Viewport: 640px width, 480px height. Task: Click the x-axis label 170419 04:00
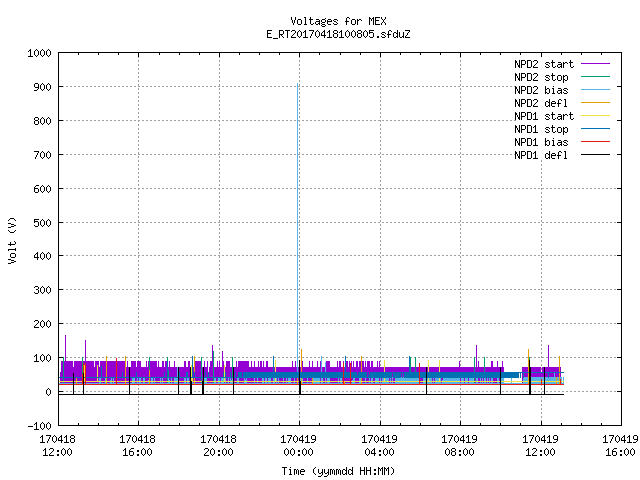[379, 446]
